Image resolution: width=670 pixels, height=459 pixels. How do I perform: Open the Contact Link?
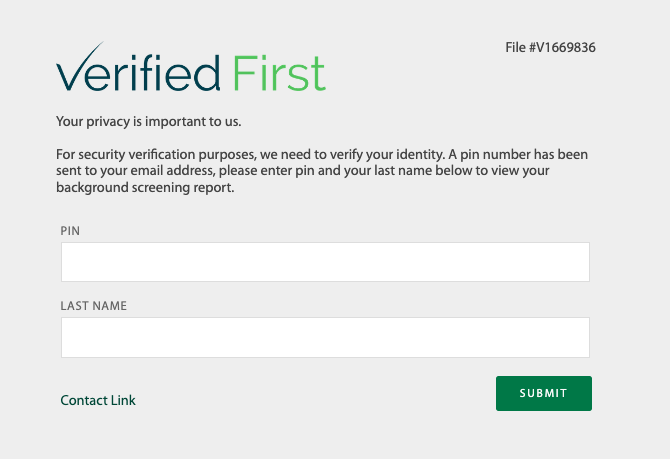point(98,400)
